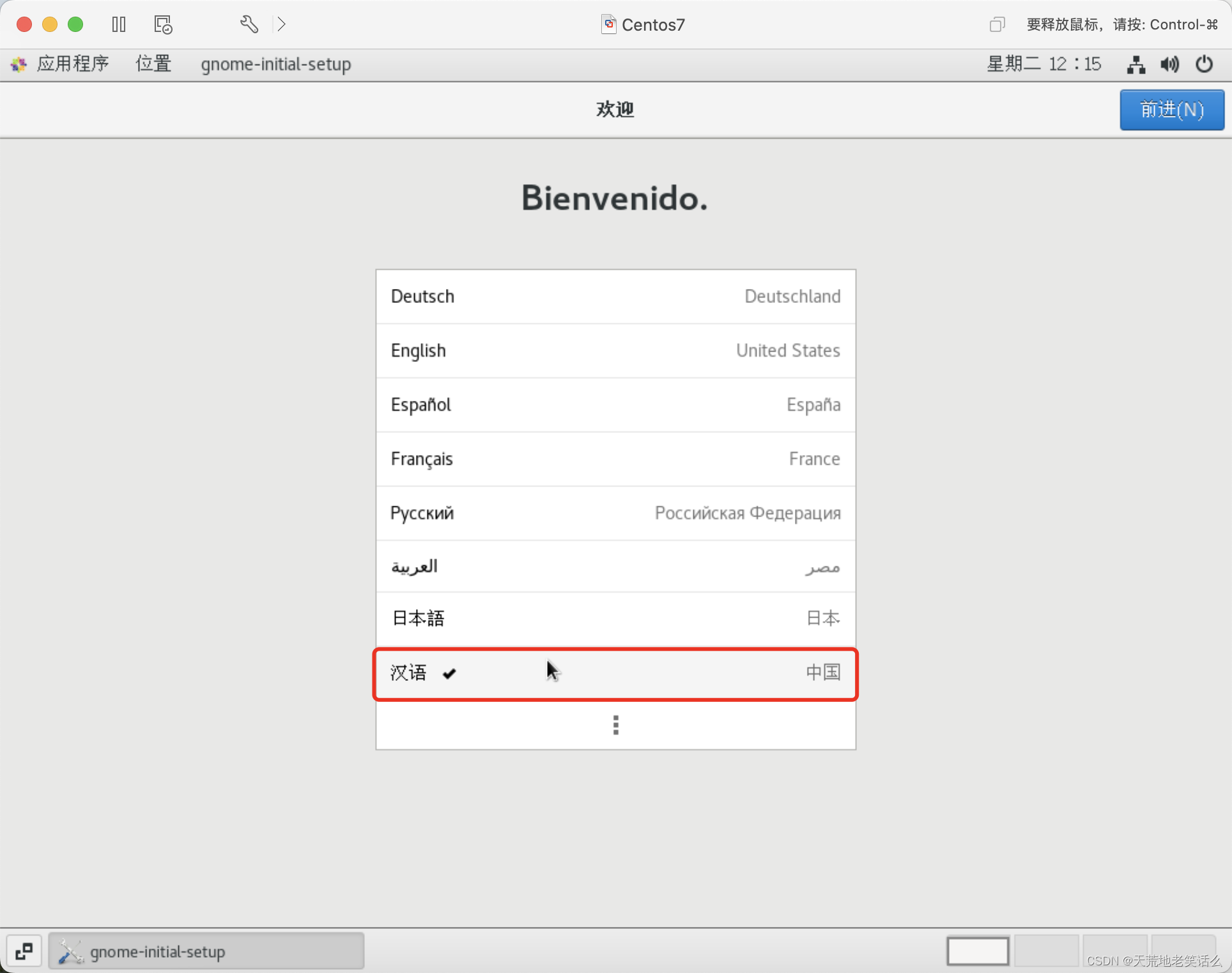Click the 前进(N) button
The image size is (1232, 973).
click(x=1171, y=110)
